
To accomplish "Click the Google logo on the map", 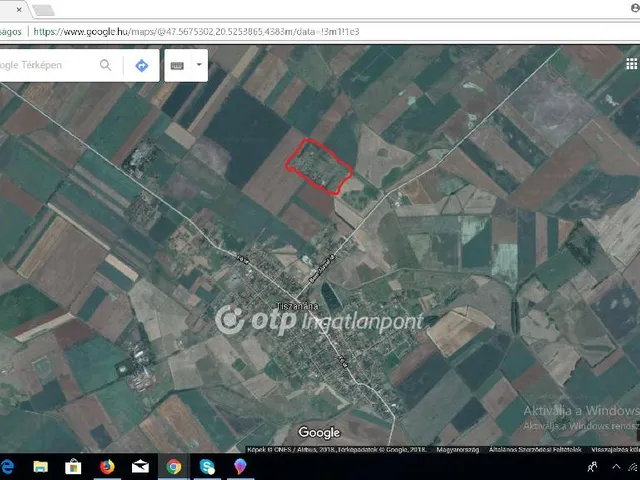I will 319,433.
